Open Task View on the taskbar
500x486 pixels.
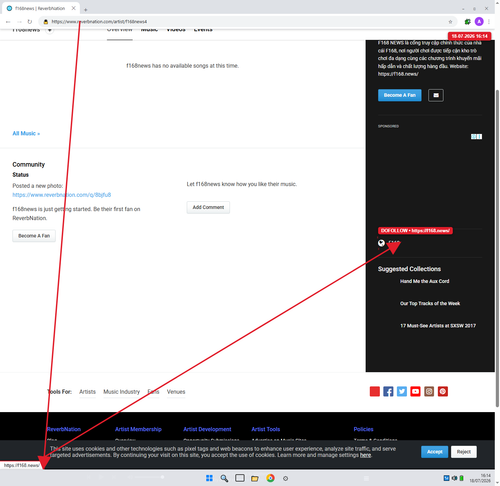coord(240,478)
